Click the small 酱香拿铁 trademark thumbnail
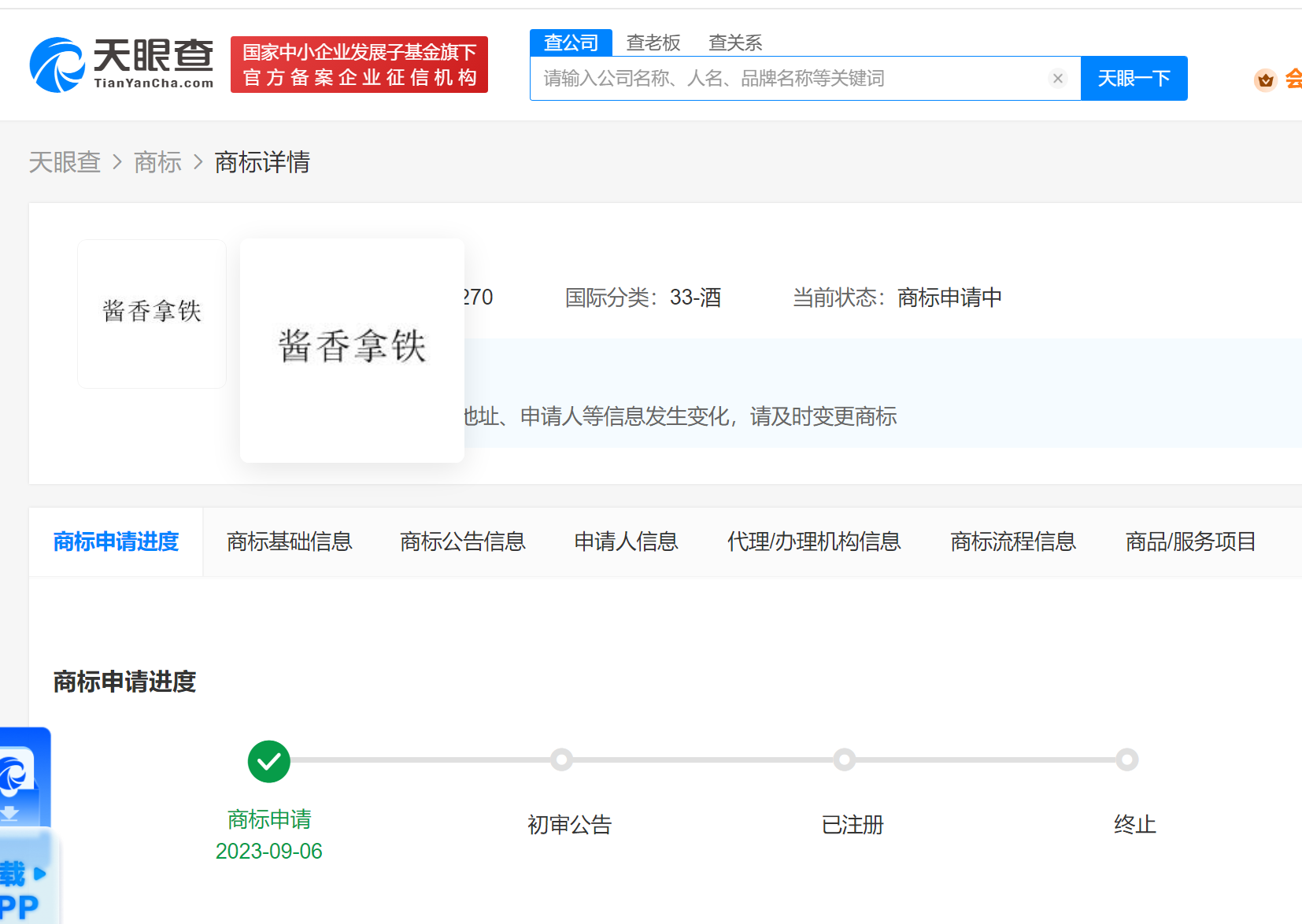This screenshot has height=924, width=1302. [x=152, y=312]
